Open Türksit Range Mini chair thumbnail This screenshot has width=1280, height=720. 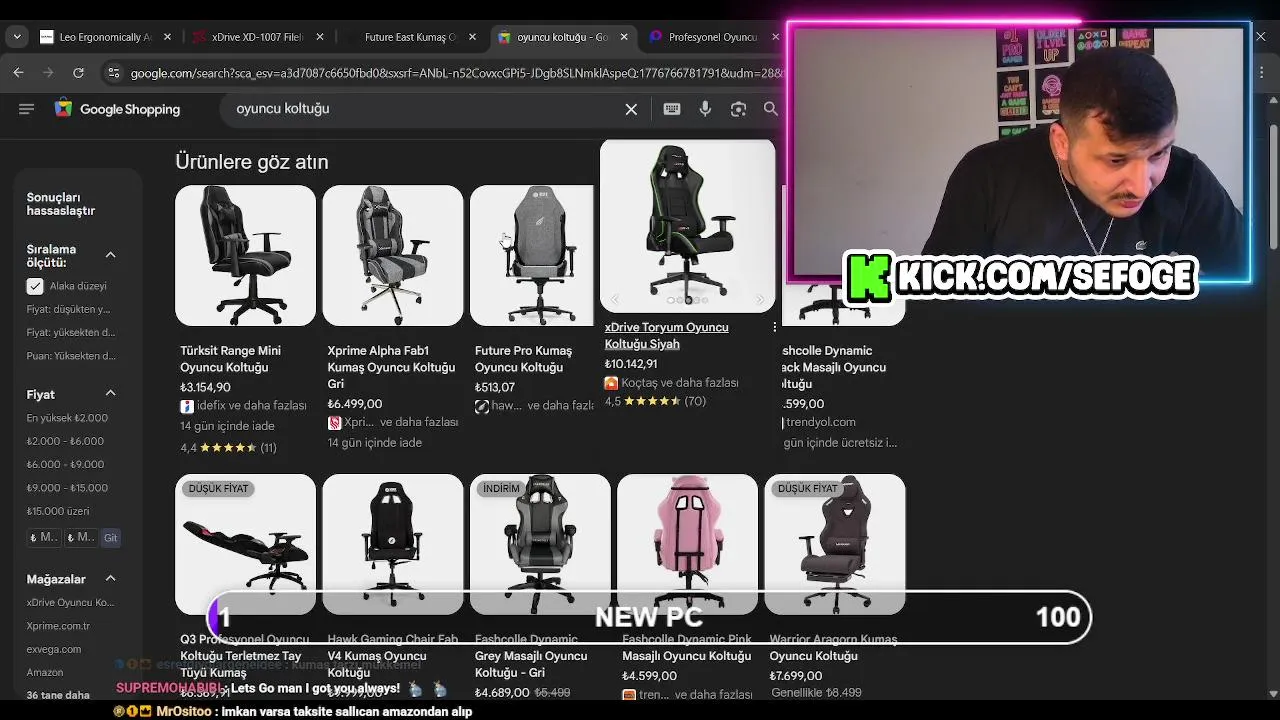pyautogui.click(x=245, y=255)
